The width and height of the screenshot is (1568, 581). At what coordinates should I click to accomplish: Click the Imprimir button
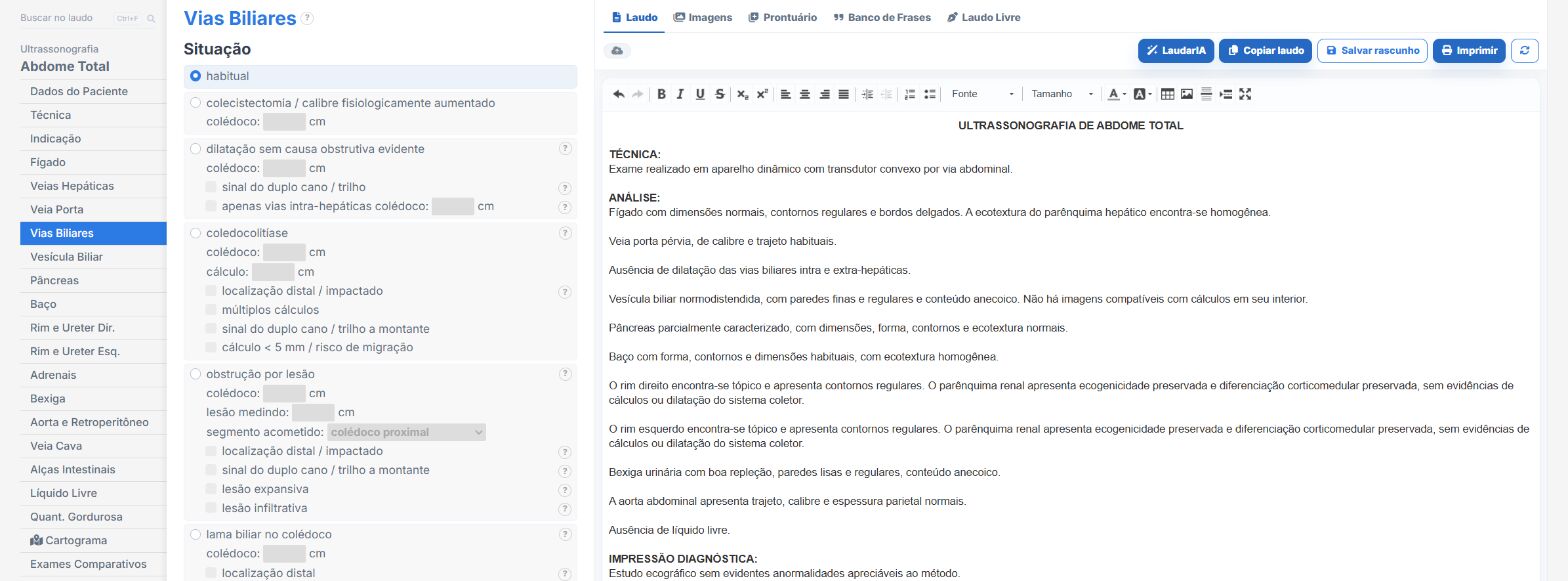(x=1469, y=50)
